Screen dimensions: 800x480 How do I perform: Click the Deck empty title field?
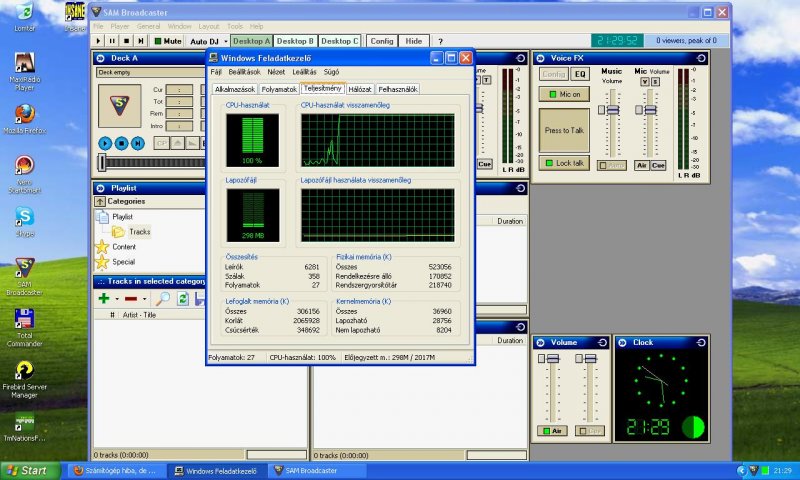(x=151, y=72)
